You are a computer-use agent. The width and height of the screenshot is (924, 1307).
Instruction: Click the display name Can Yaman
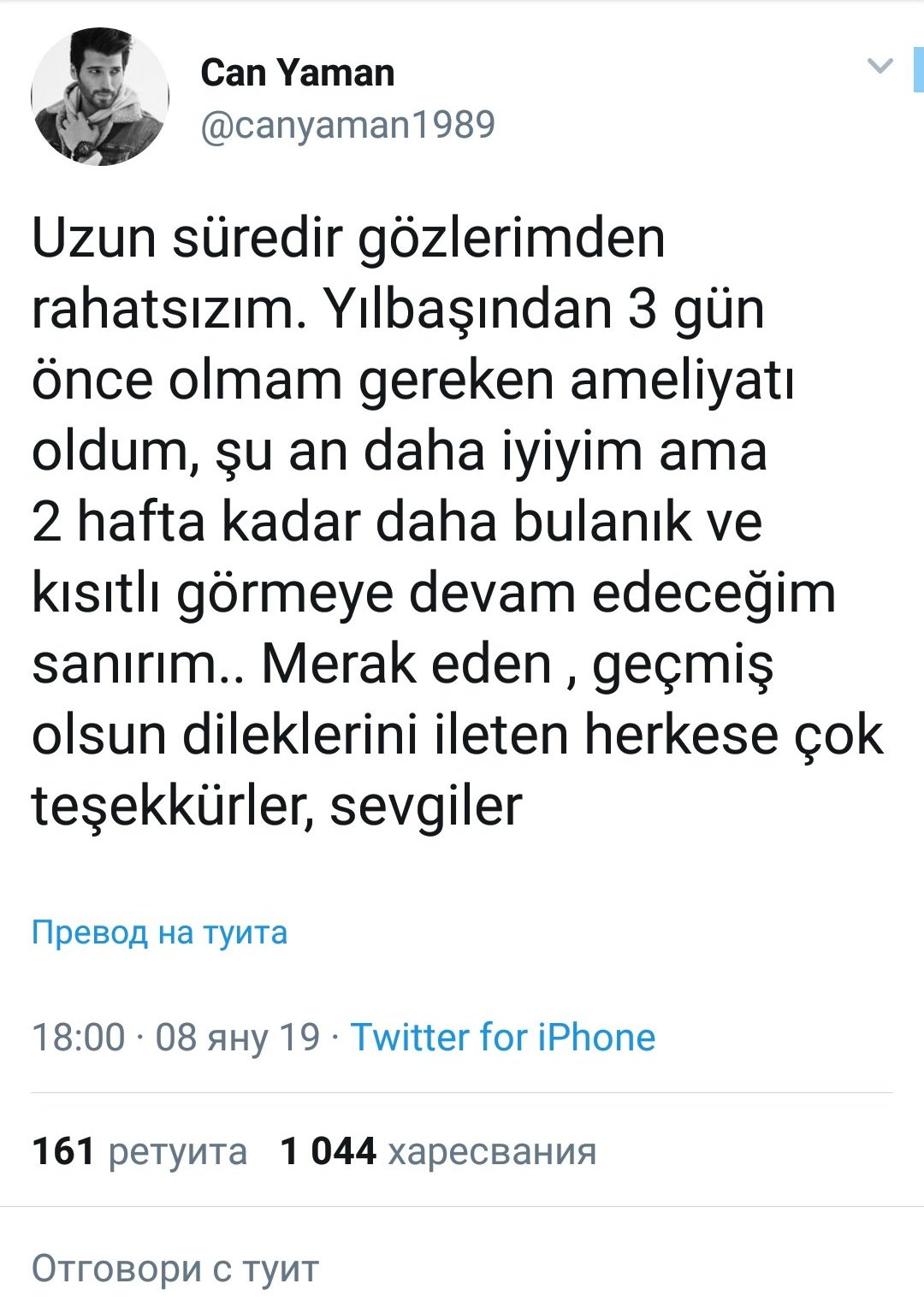297,74
